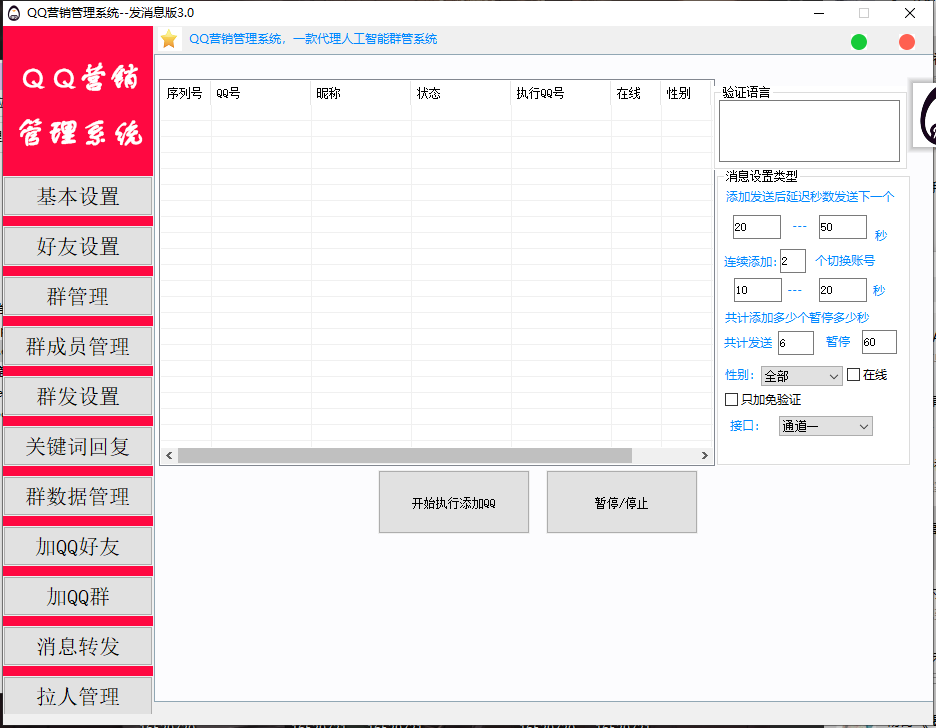The image size is (936, 728).
Task: Click 暂停/停止 button
Action: (x=621, y=502)
